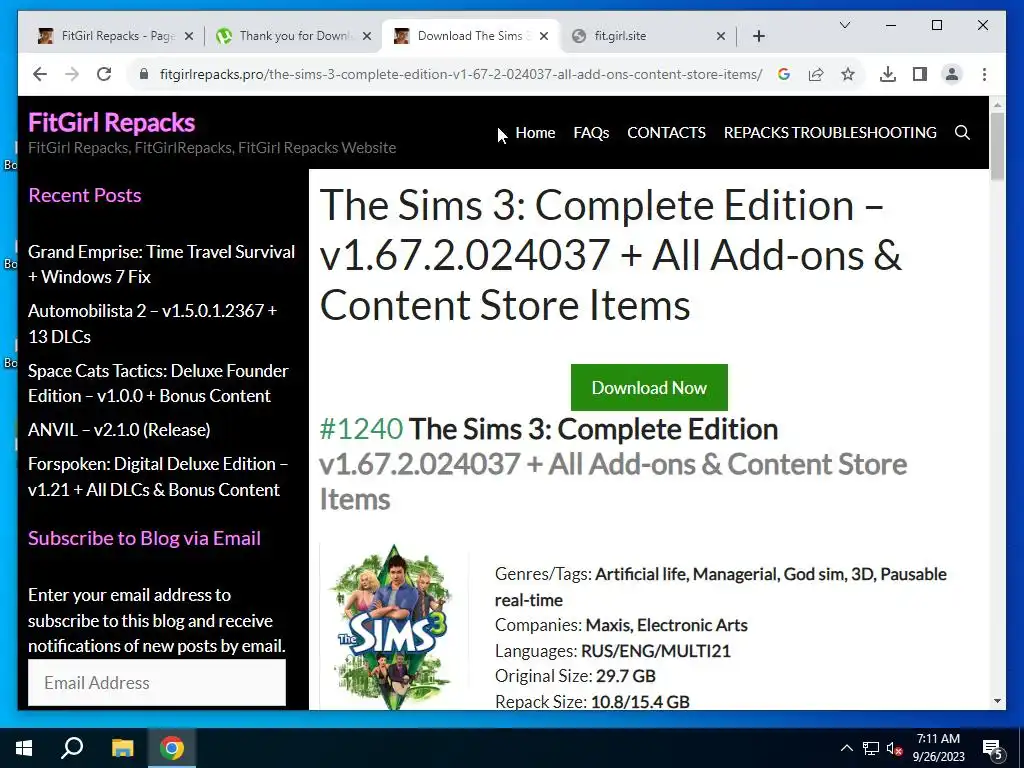Open Chrome three-dot menu
1024x768 pixels.
coord(984,74)
